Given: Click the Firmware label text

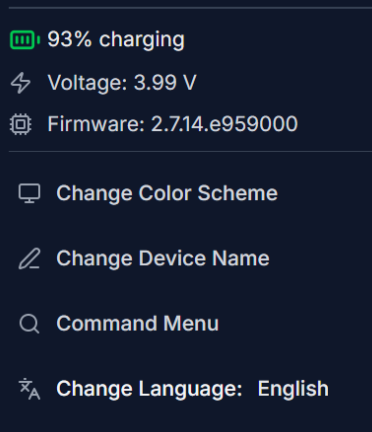Looking at the screenshot, I should click(96, 124).
